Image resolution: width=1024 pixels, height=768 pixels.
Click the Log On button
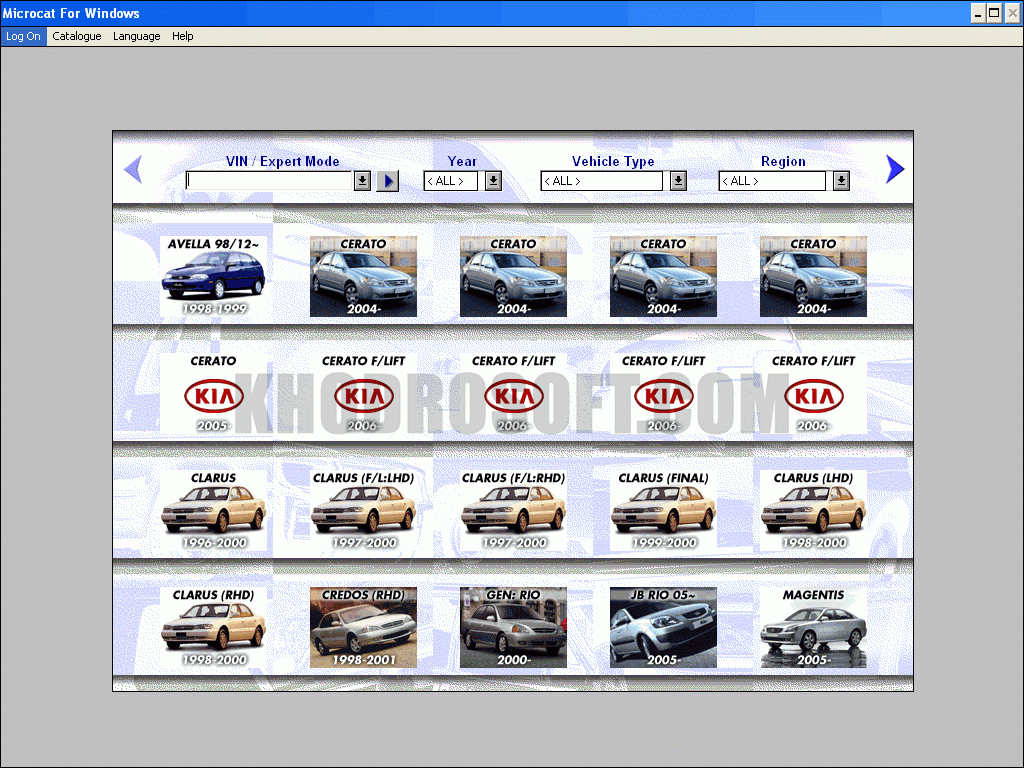point(23,36)
